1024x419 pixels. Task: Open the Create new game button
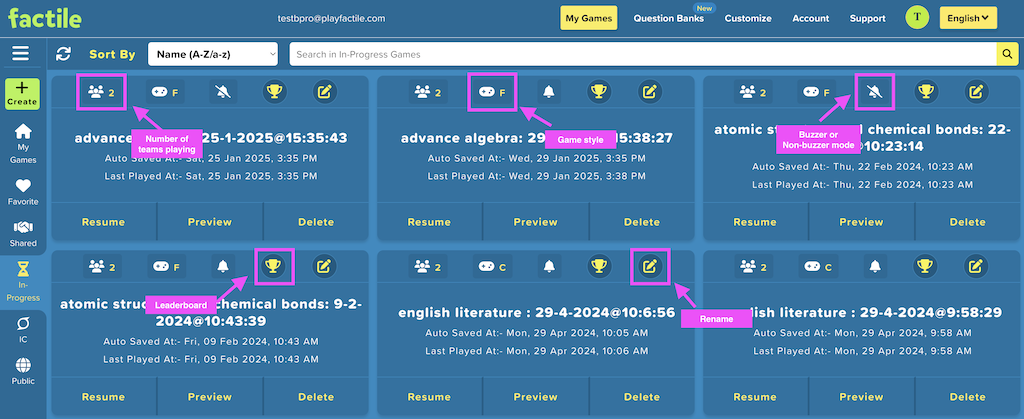(x=22, y=94)
